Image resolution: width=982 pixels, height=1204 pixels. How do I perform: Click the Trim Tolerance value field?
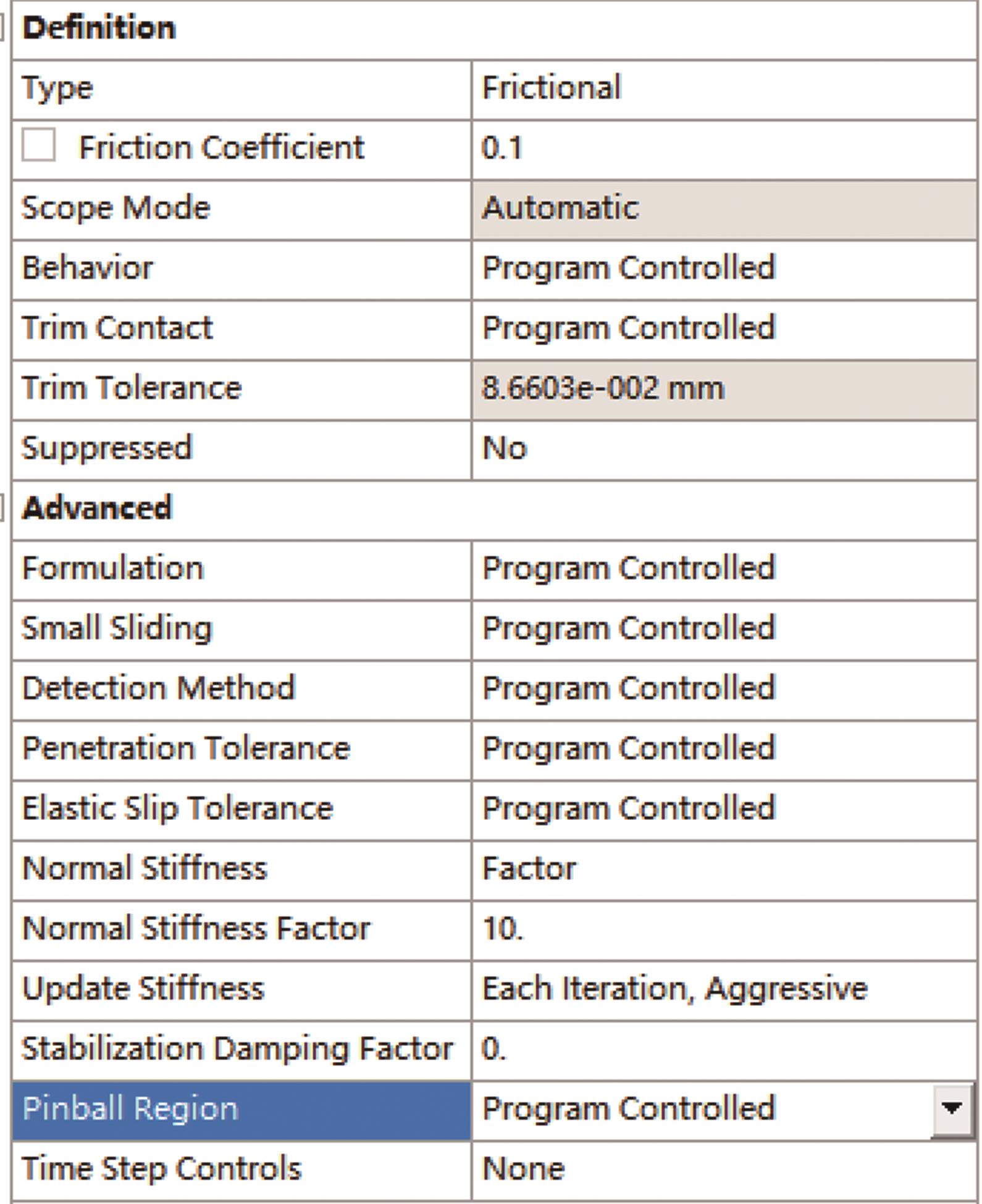723,388
